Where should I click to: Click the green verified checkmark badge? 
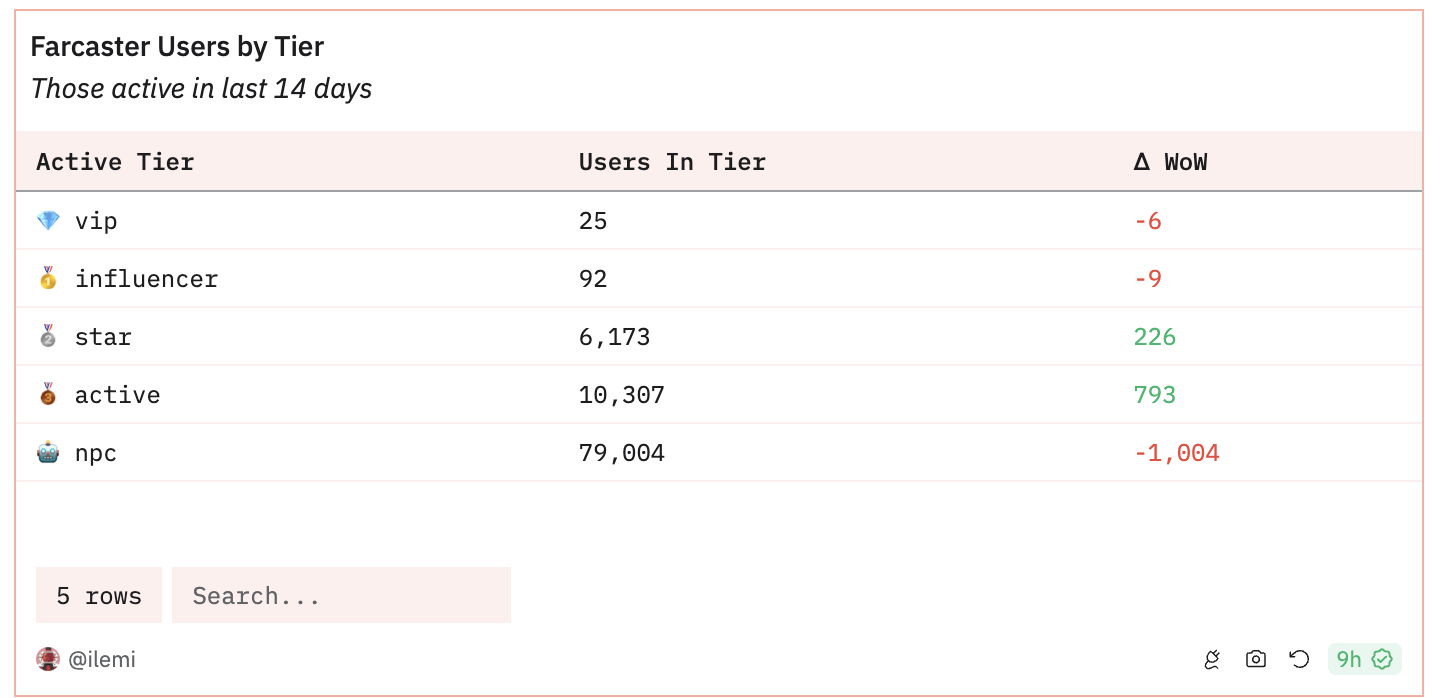[x=1382, y=659]
